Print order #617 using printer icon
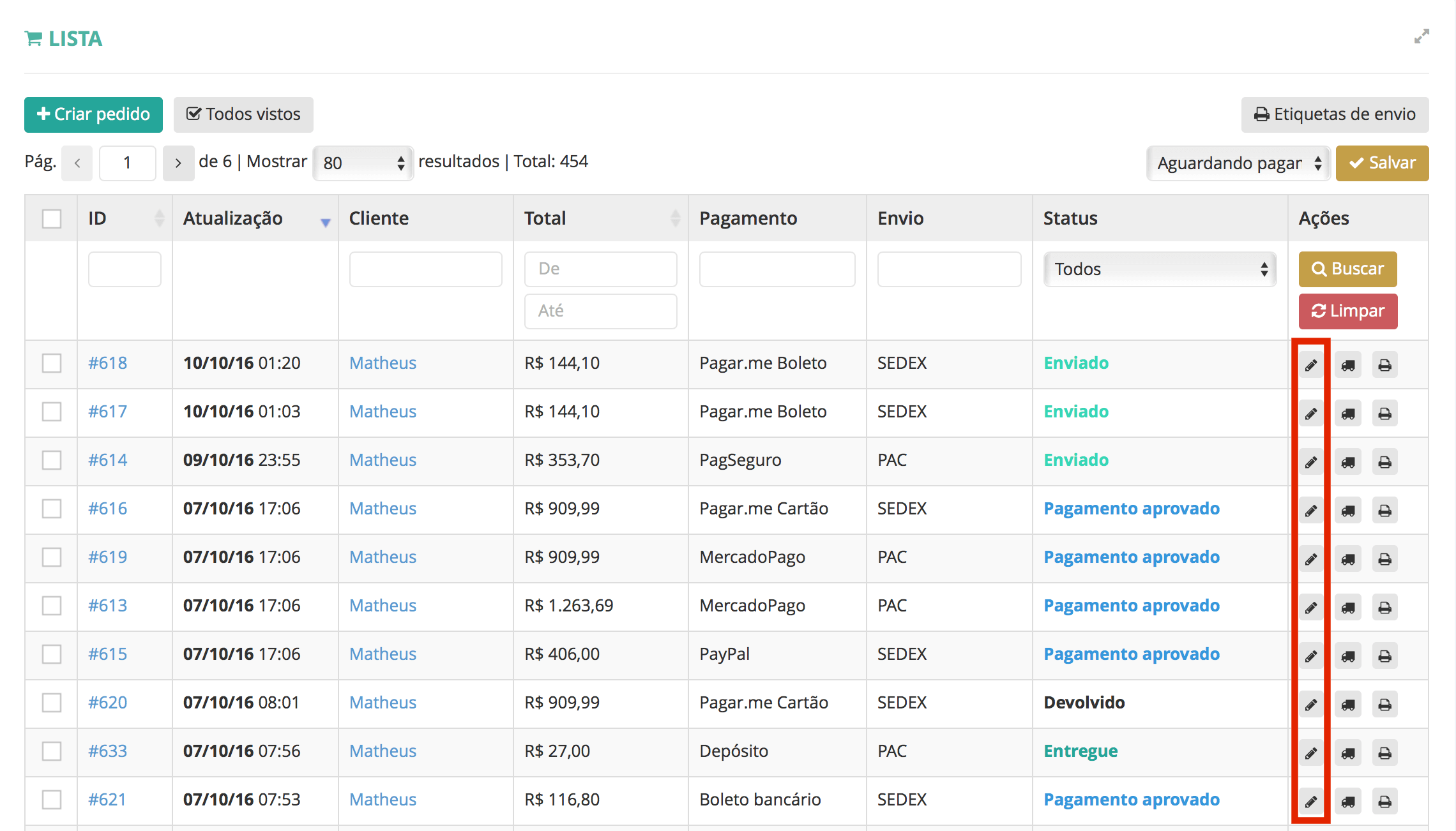The image size is (1456, 831). click(x=1384, y=414)
